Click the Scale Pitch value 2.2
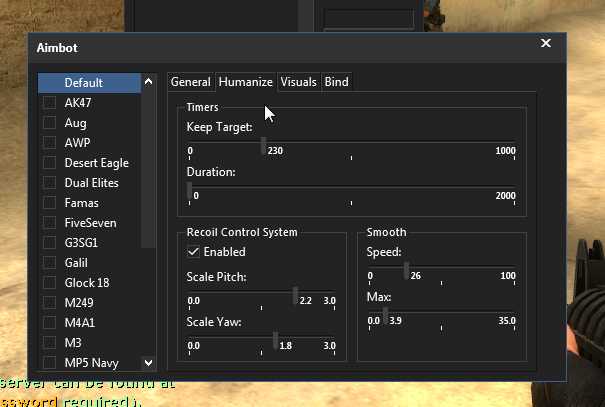The image size is (605, 407). point(306,301)
